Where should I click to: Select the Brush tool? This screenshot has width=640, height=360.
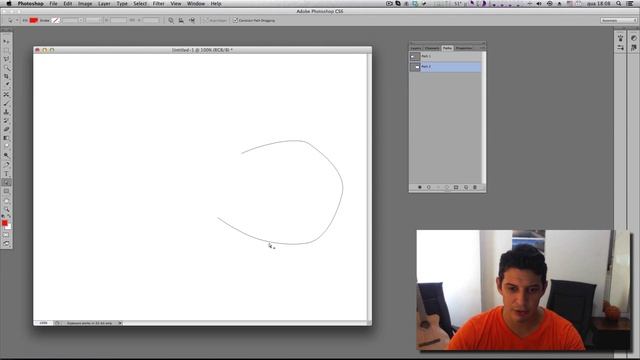coord(6,103)
